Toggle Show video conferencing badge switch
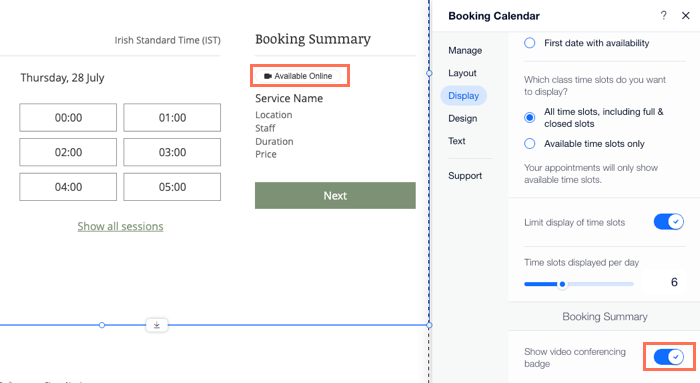 pyautogui.click(x=669, y=357)
